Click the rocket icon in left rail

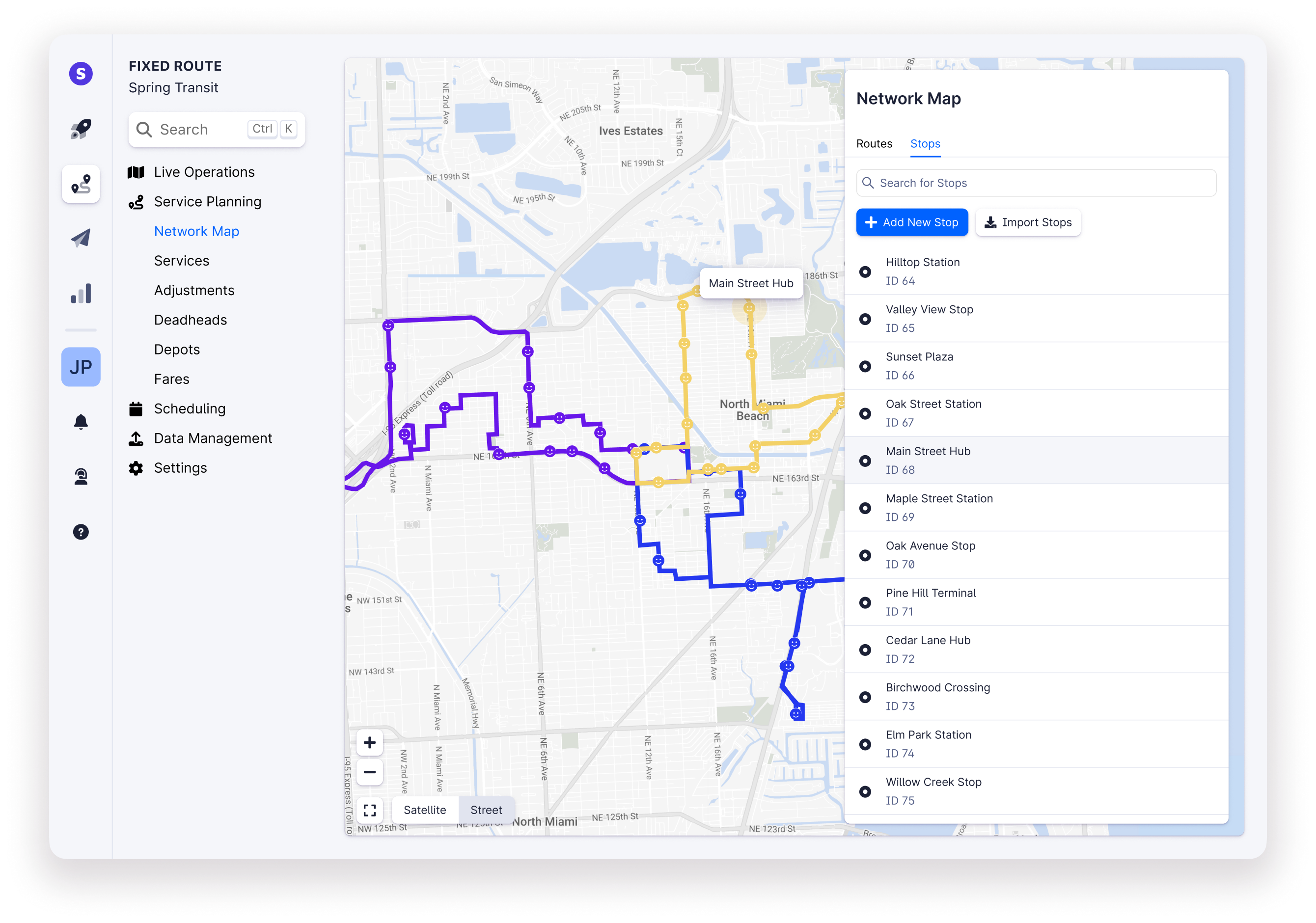point(81,129)
